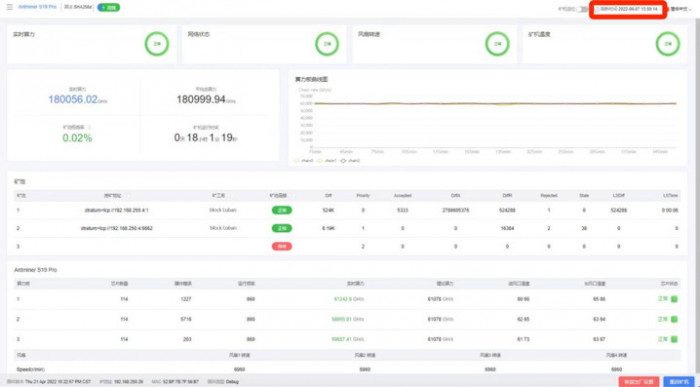Click the hashrate line in the chart
700x387 pixels.
pos(496,103)
